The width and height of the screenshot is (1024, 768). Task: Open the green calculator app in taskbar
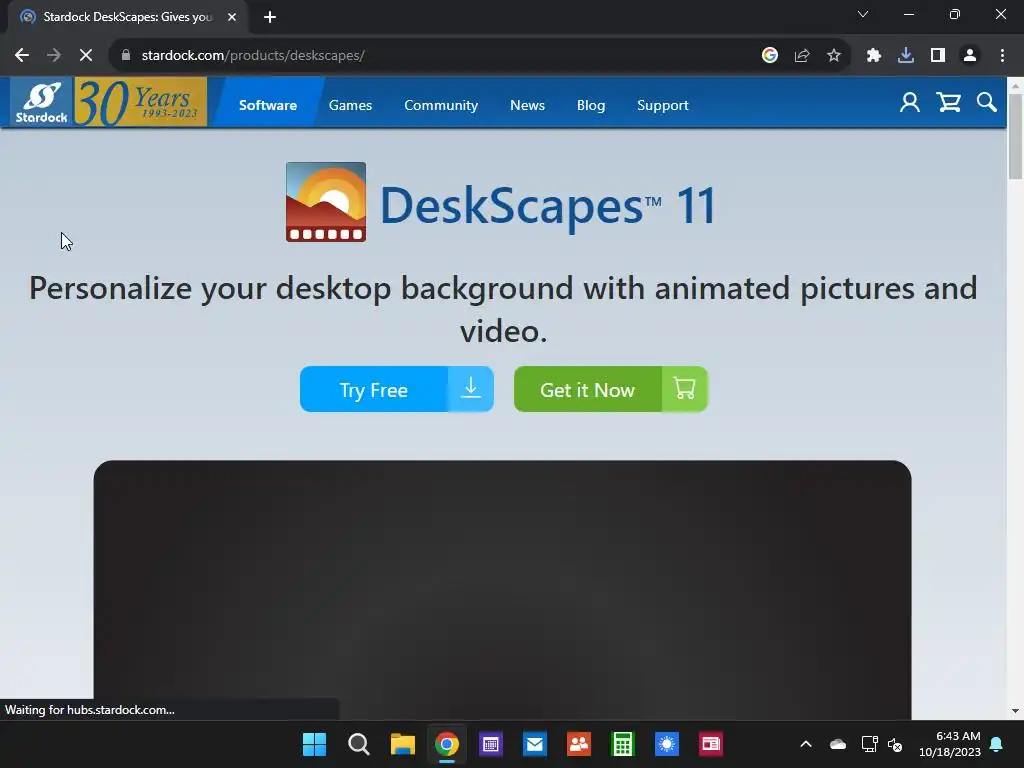(x=622, y=744)
